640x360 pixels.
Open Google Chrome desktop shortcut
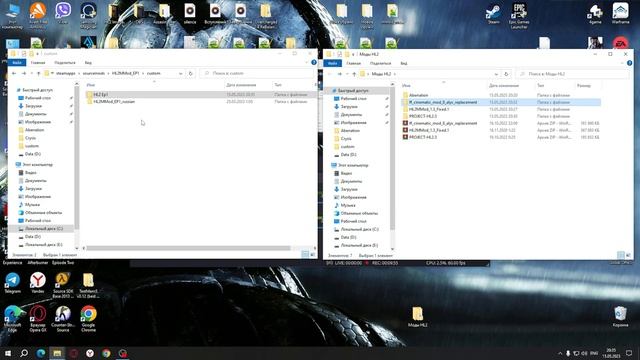88,318
